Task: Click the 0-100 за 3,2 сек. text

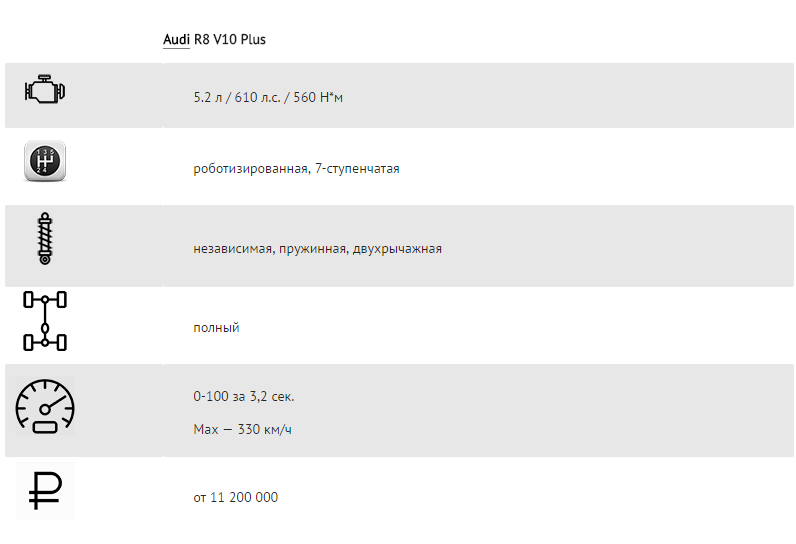Action: (x=244, y=396)
